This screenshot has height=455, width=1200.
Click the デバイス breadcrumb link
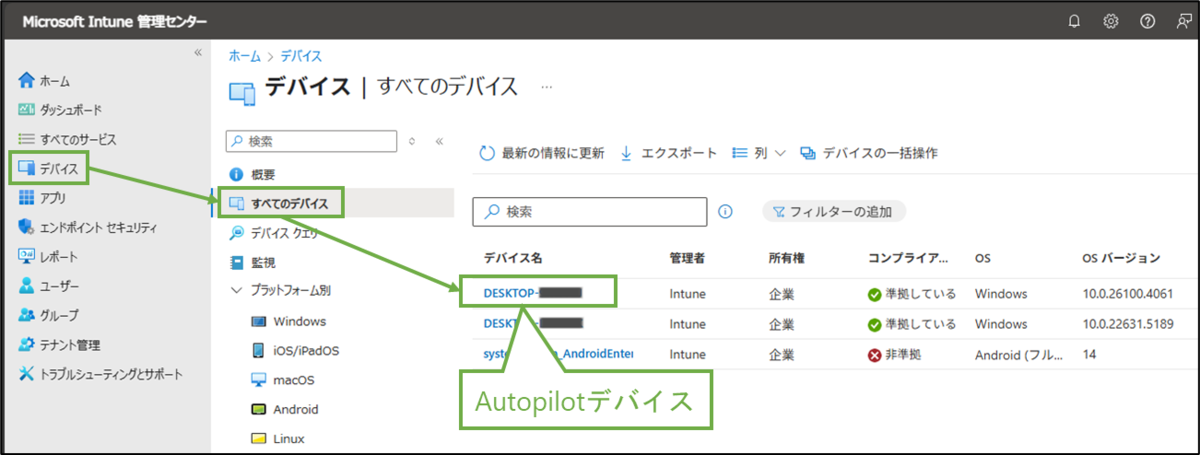click(x=300, y=56)
